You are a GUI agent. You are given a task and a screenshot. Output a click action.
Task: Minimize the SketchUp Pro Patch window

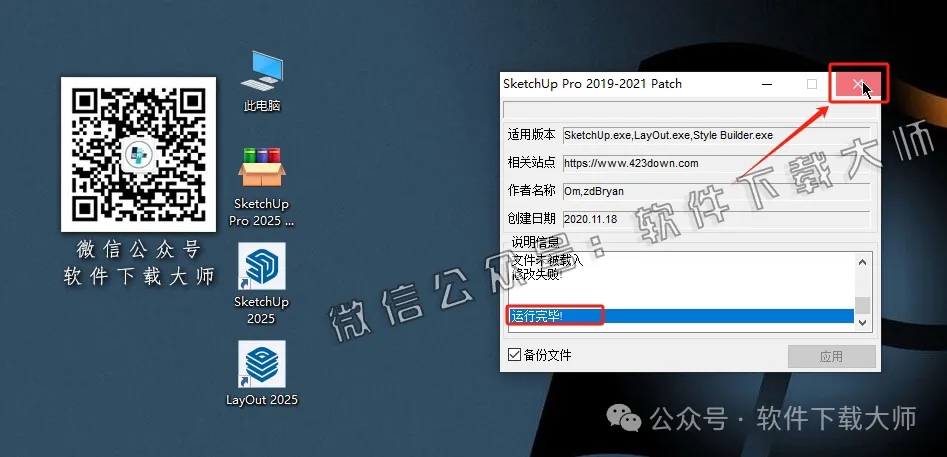point(768,84)
